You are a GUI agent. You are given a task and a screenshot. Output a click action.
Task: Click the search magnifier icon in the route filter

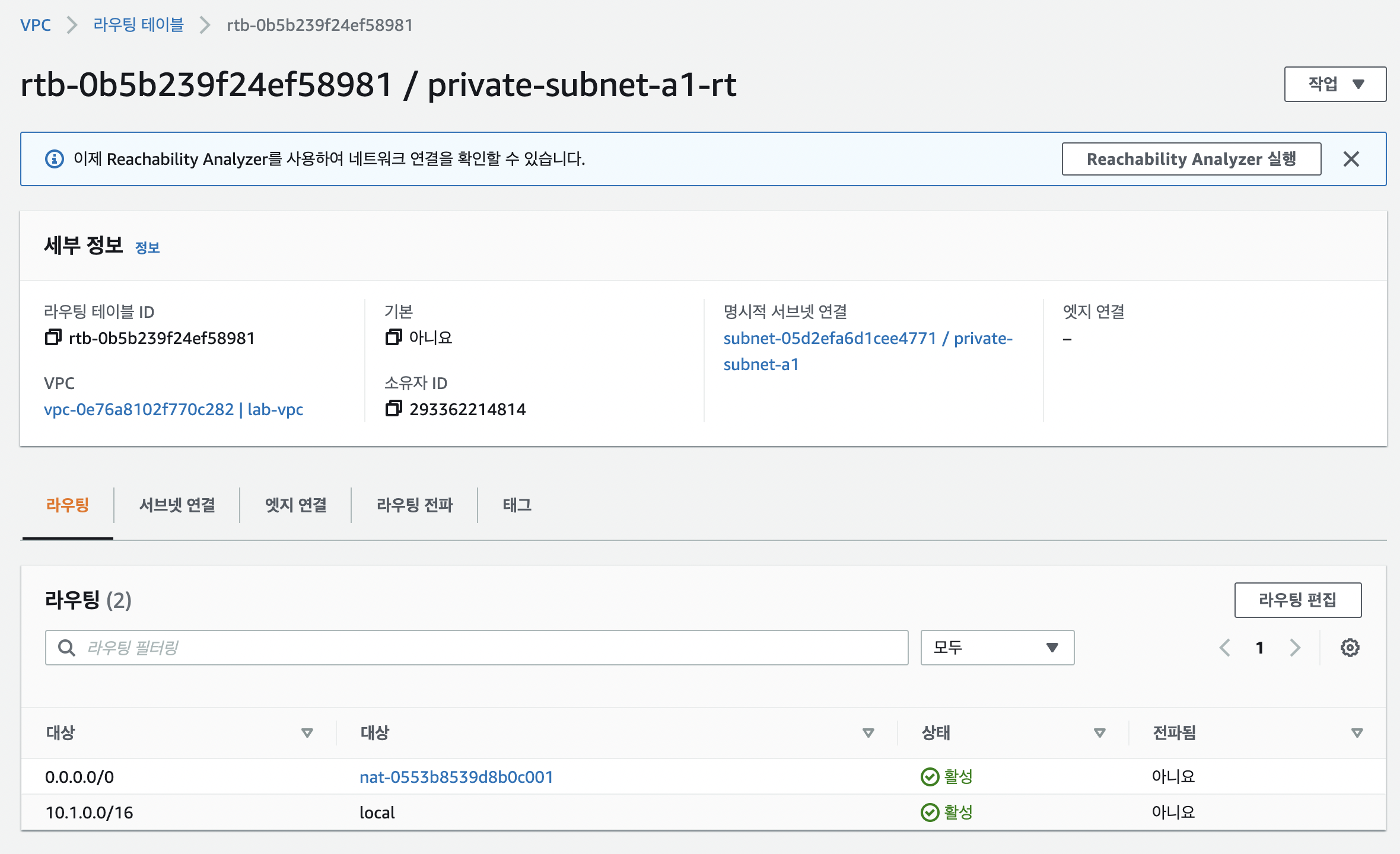pyautogui.click(x=66, y=648)
